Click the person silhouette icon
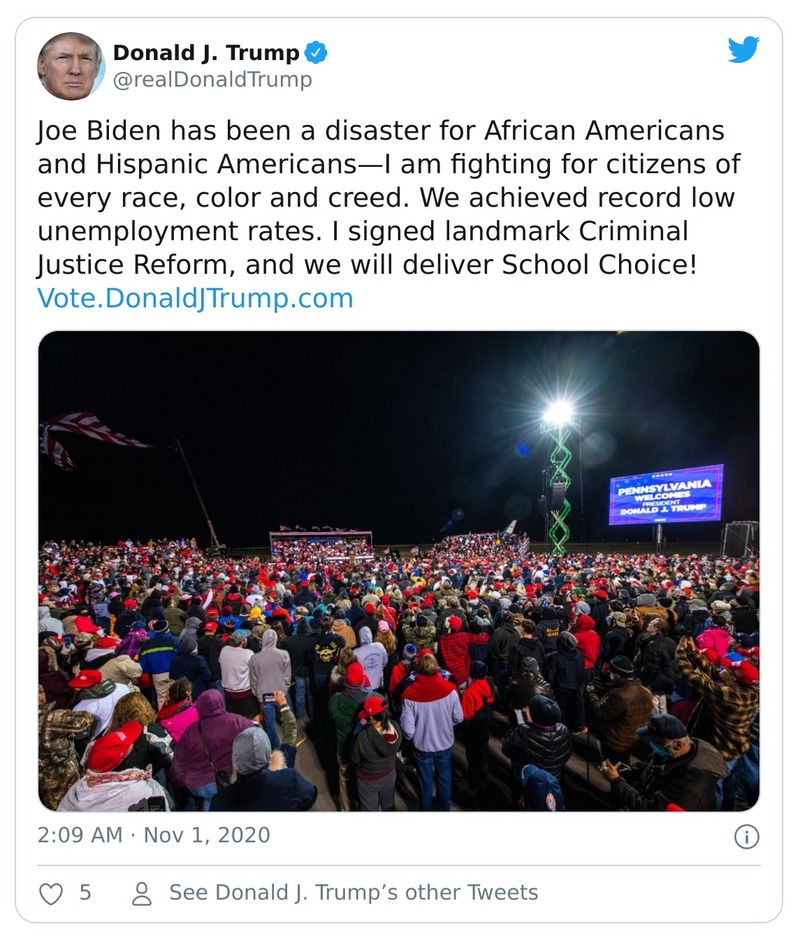800x945 pixels. (x=142, y=893)
